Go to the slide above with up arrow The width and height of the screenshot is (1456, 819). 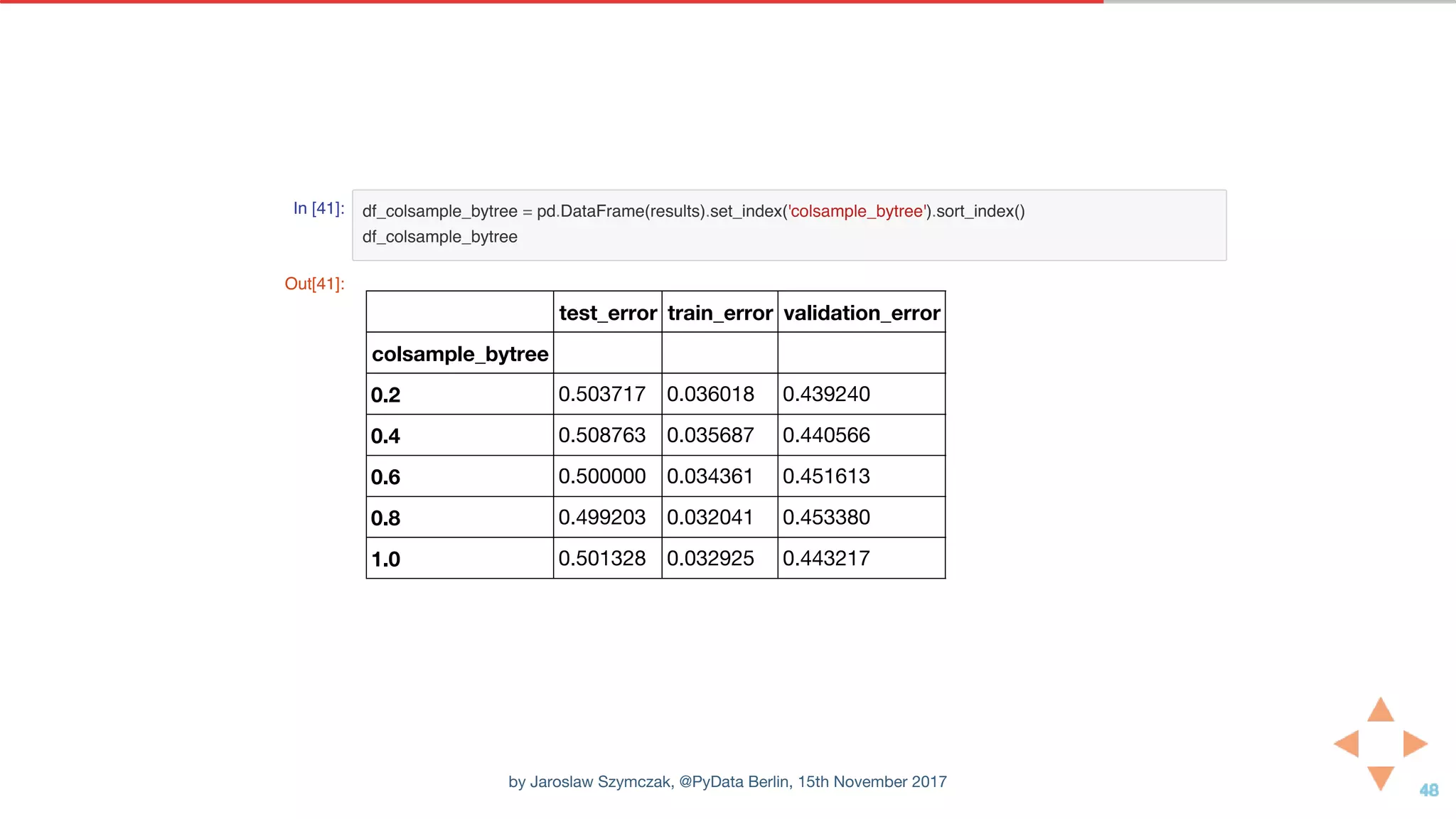coord(1381,710)
